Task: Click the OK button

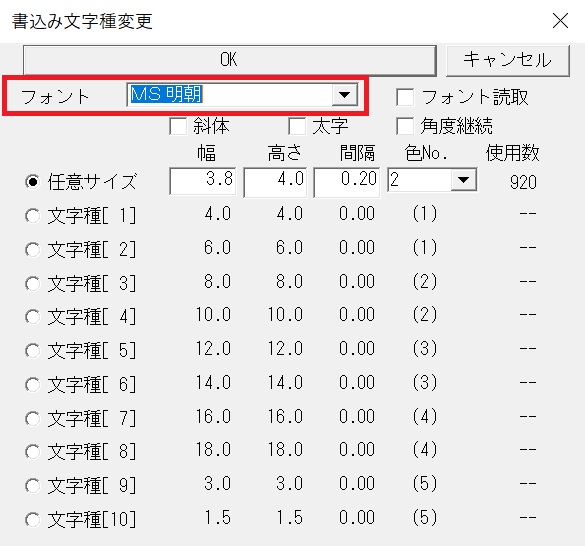Action: coord(229,60)
